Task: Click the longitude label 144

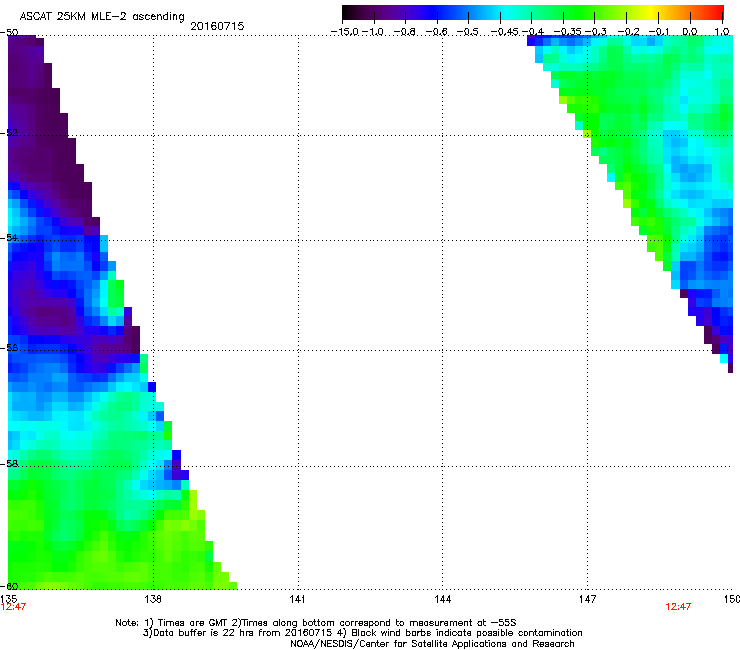Action: pos(442,599)
